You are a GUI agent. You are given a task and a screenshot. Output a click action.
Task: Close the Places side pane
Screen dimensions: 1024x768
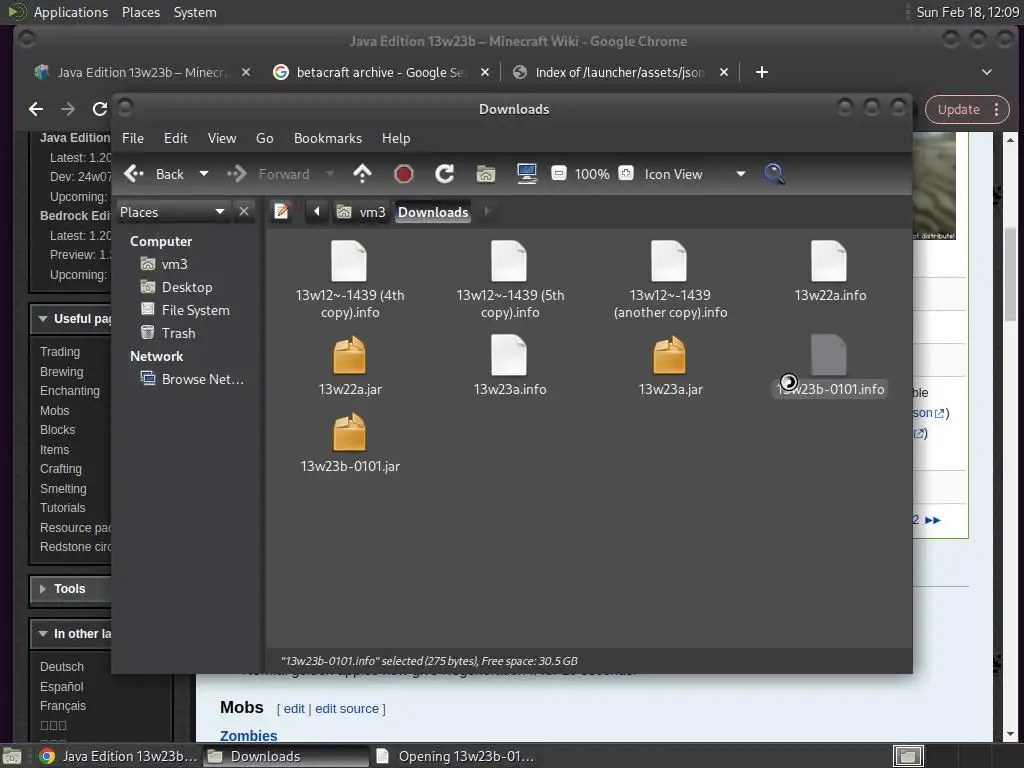tap(244, 212)
